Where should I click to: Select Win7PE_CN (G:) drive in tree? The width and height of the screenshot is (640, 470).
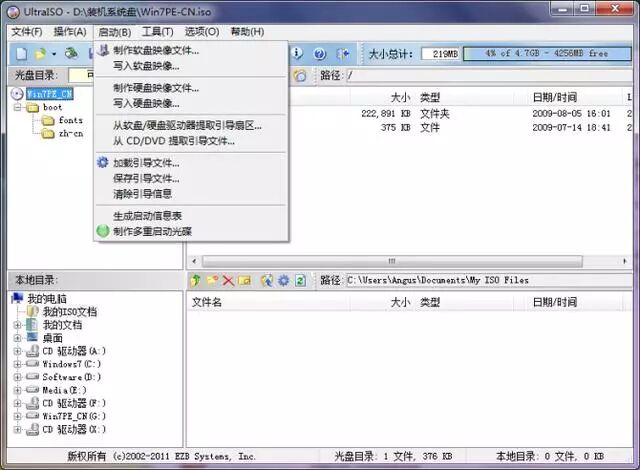[x=74, y=416]
